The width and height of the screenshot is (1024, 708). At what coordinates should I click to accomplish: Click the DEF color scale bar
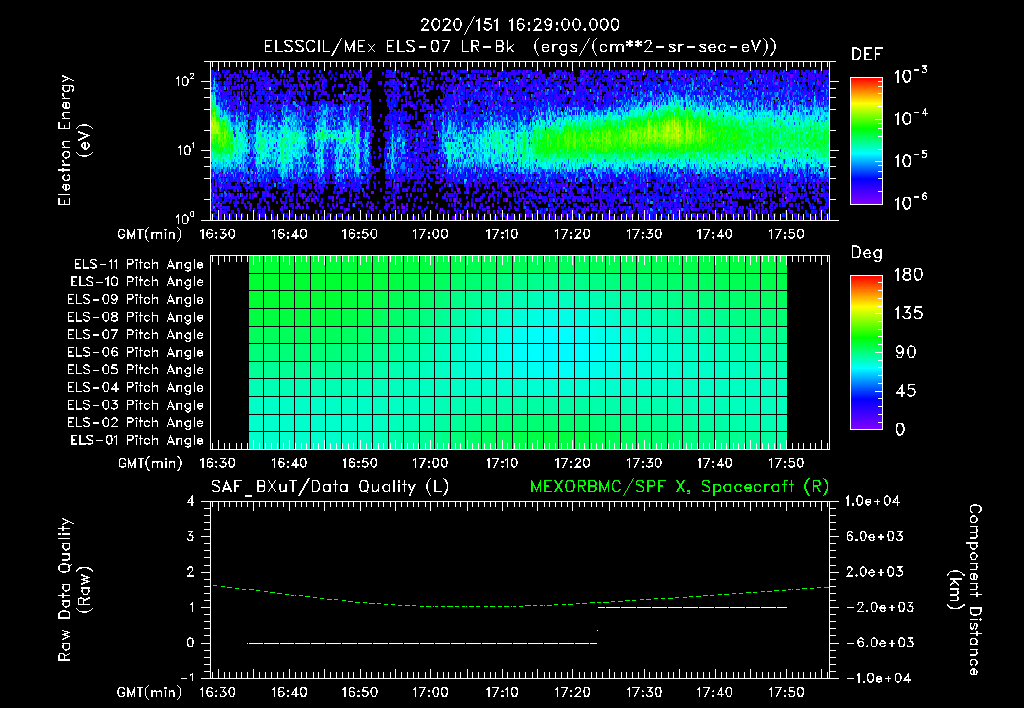(x=866, y=141)
